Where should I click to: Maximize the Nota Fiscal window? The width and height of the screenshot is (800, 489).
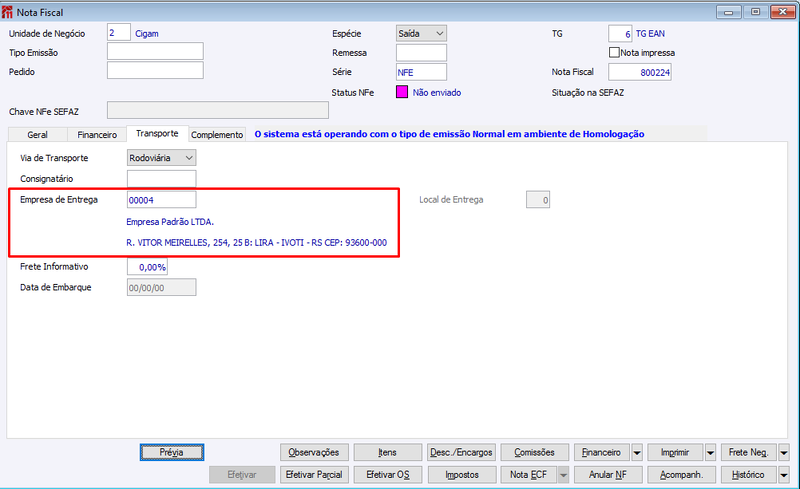tap(756, 12)
